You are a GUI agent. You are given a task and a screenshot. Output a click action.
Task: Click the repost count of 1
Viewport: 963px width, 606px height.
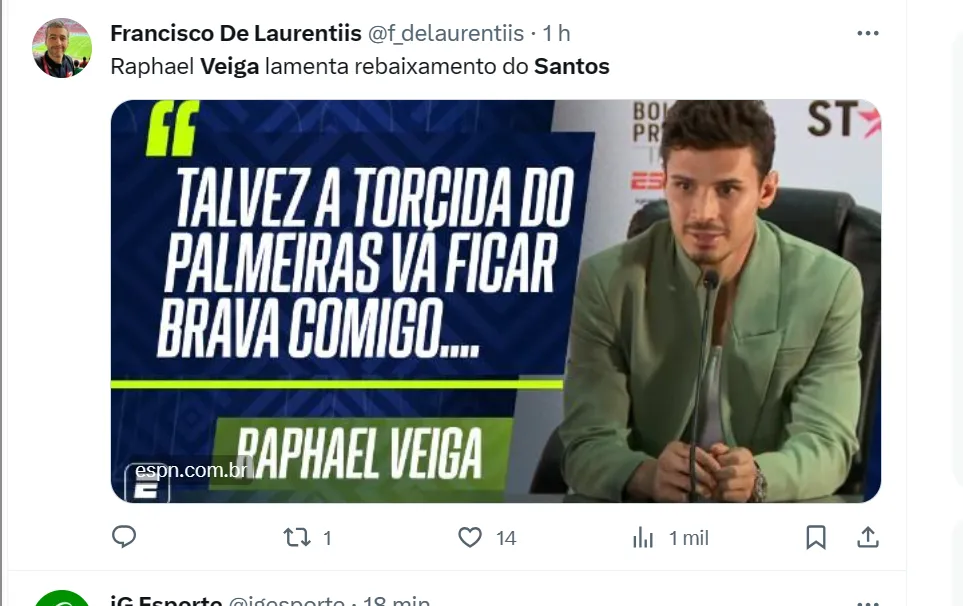point(327,538)
